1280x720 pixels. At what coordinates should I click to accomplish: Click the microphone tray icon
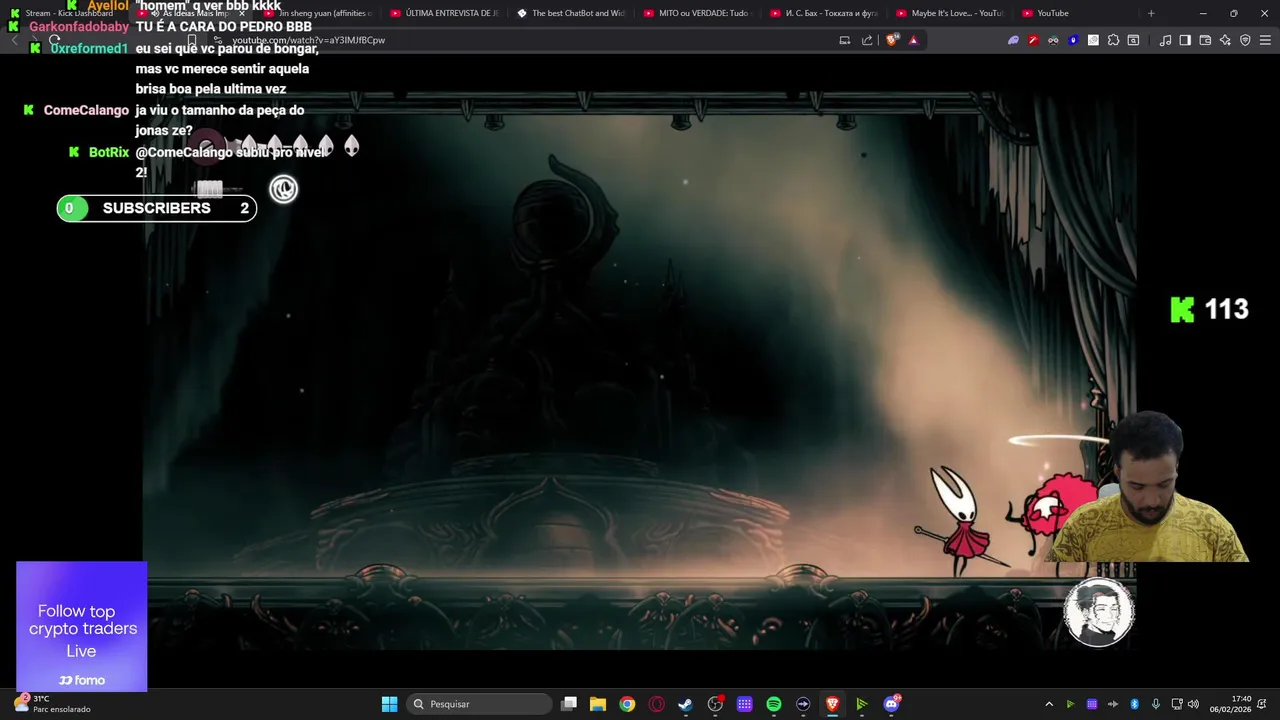point(1156,704)
